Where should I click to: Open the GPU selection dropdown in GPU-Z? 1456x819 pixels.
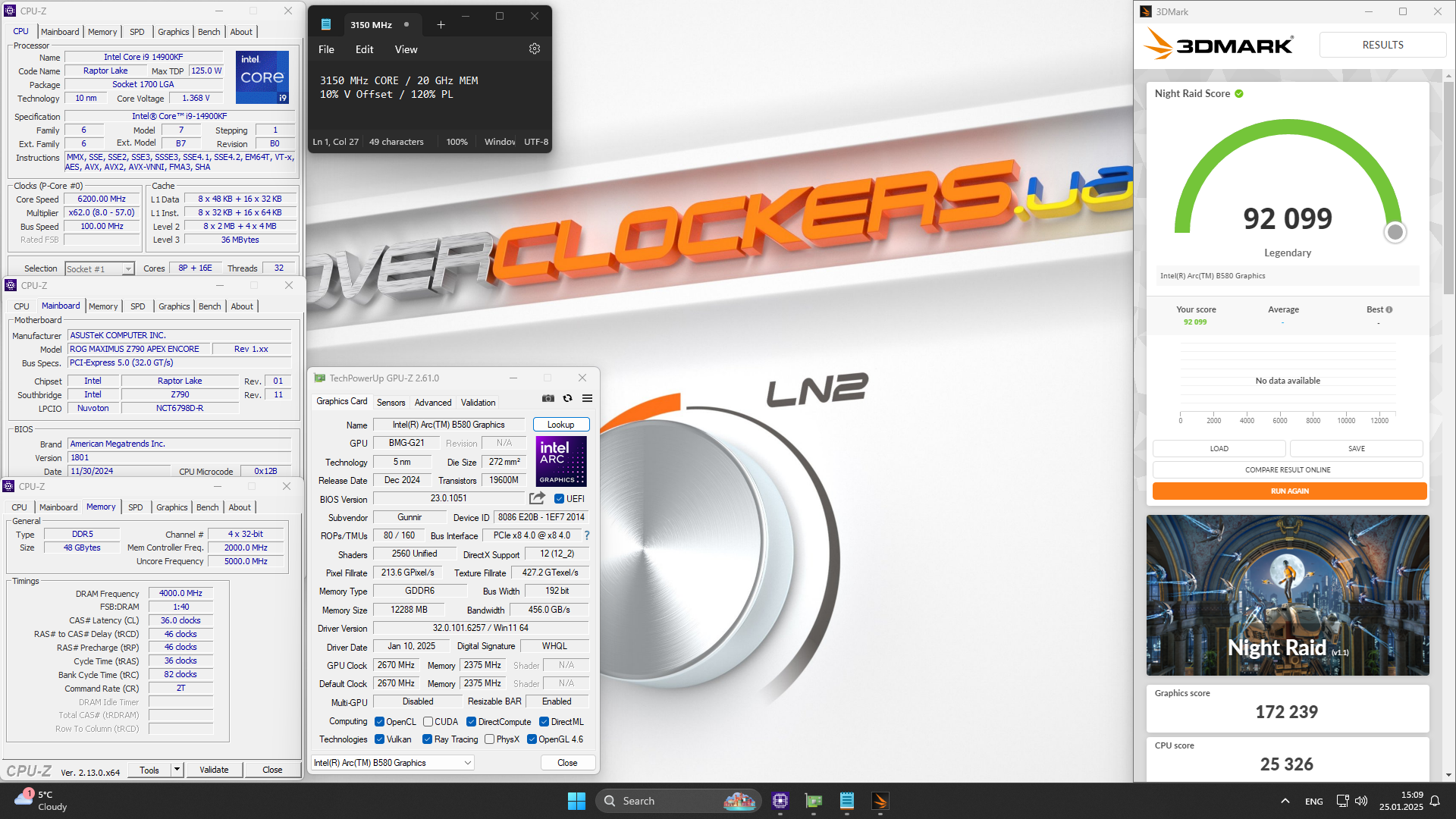tap(393, 762)
